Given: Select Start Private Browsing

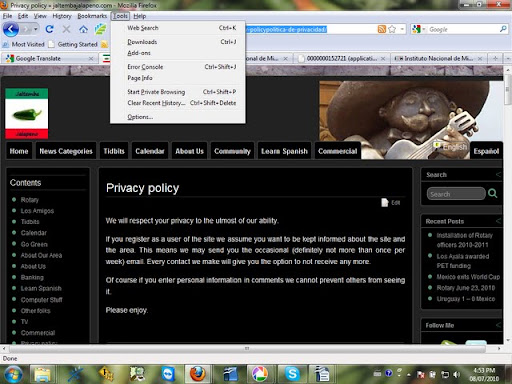Looking at the screenshot, I should (x=178, y=92).
